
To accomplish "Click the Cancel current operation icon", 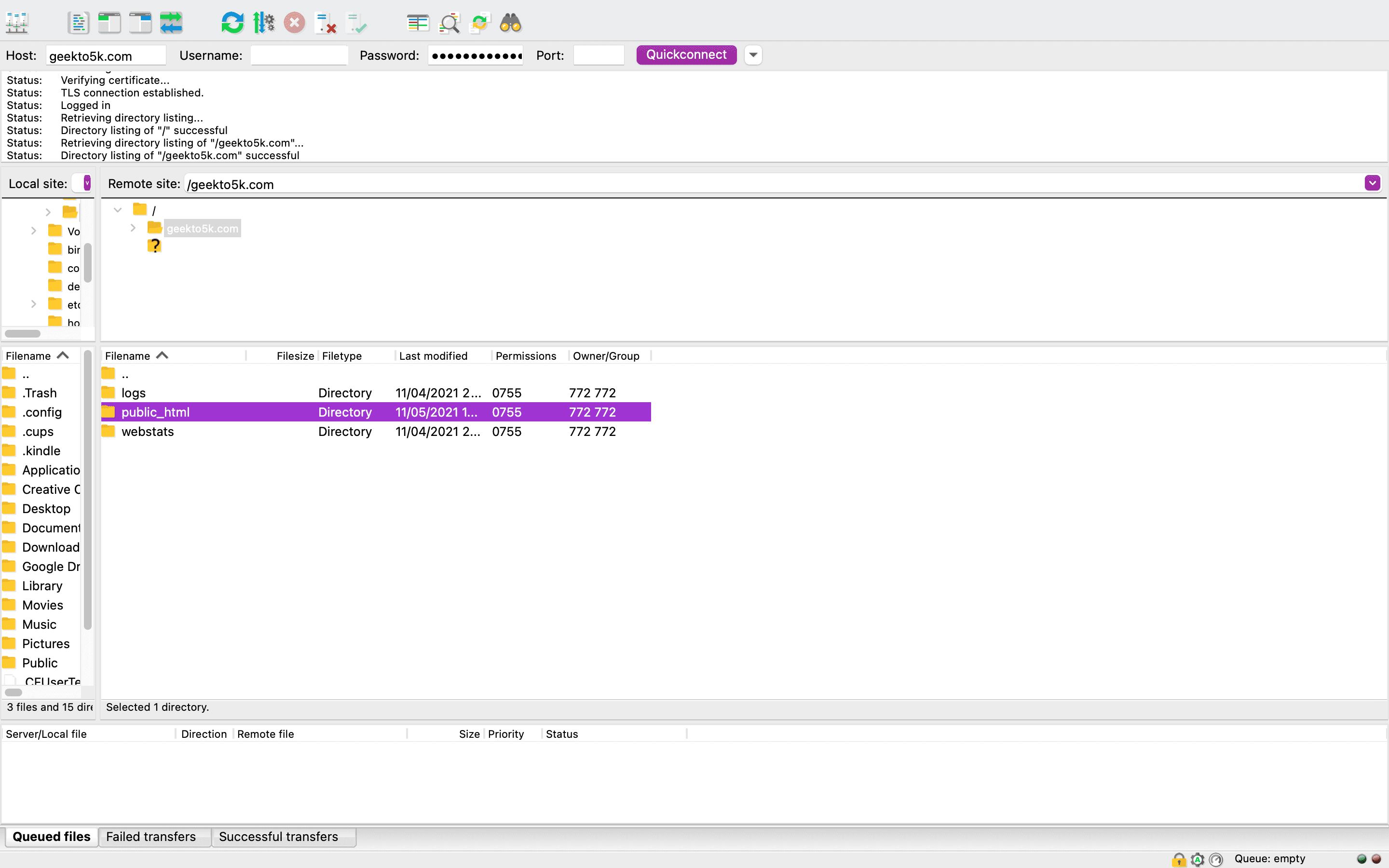I will [x=294, y=23].
